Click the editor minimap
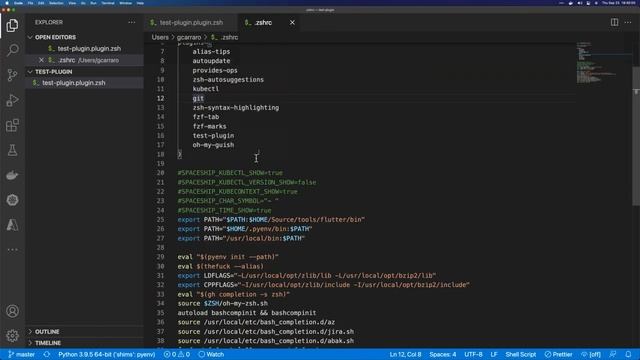The height and width of the screenshot is (360, 640). click(x=603, y=61)
